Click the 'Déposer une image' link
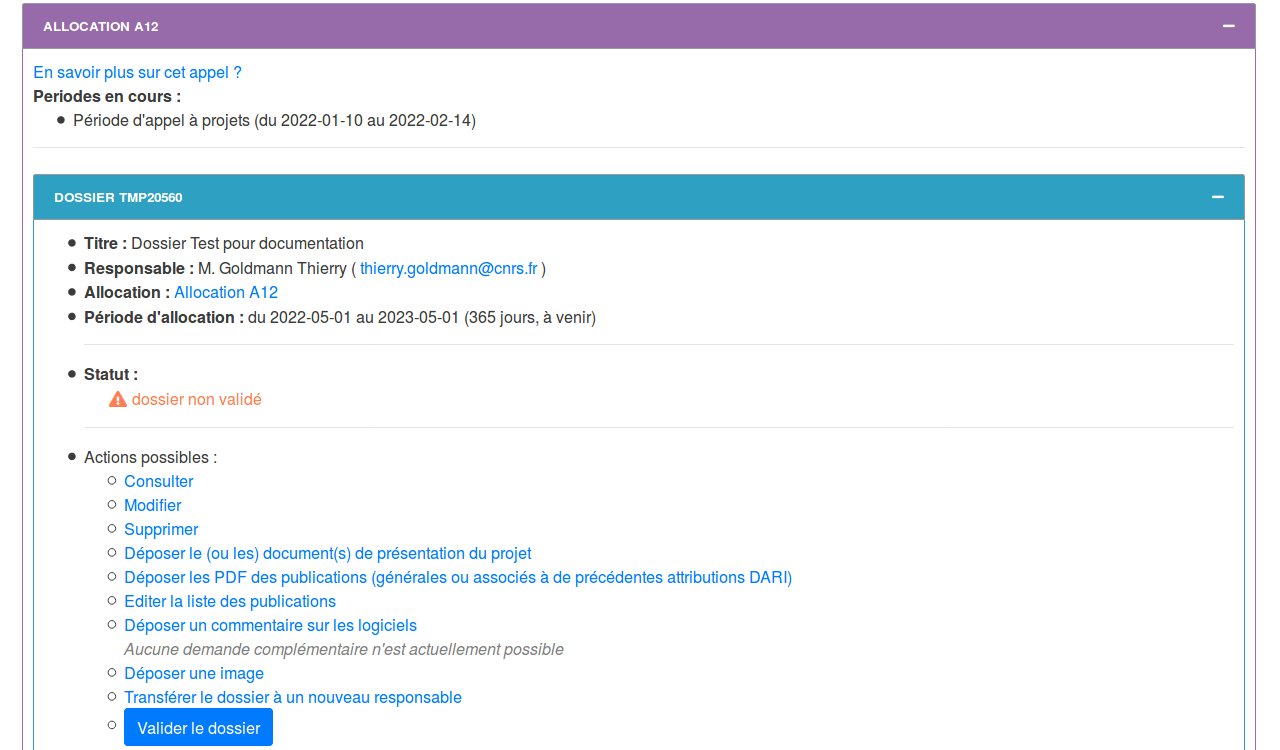 click(194, 674)
